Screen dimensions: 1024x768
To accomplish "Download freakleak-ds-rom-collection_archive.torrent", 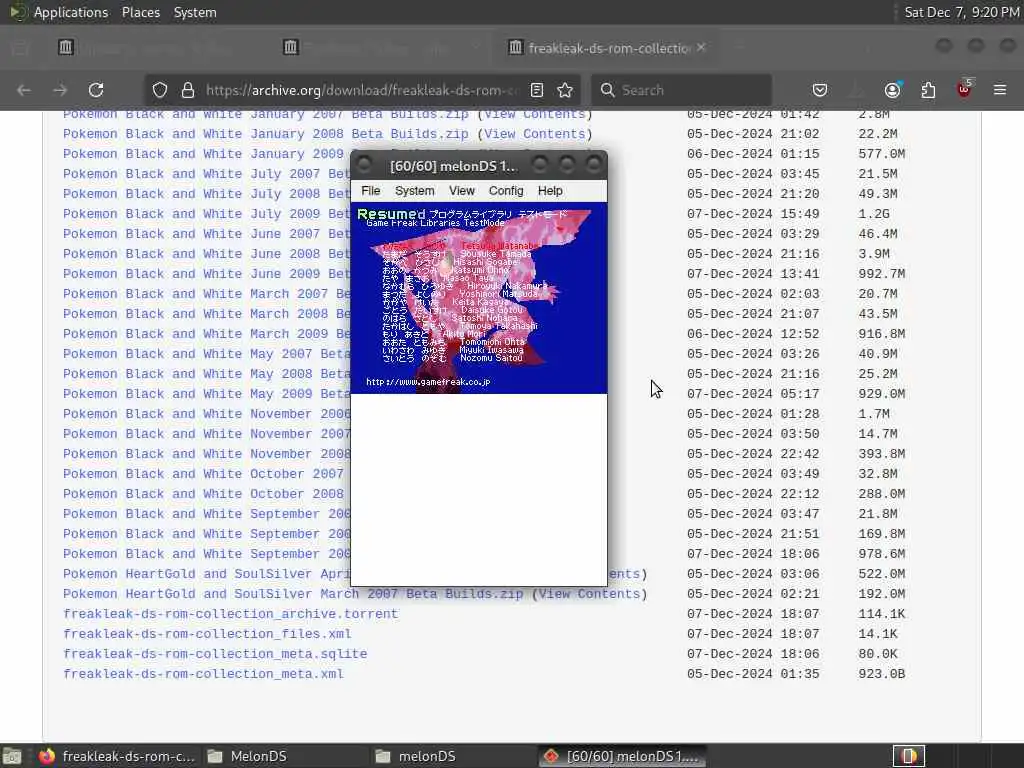I will (231, 614).
